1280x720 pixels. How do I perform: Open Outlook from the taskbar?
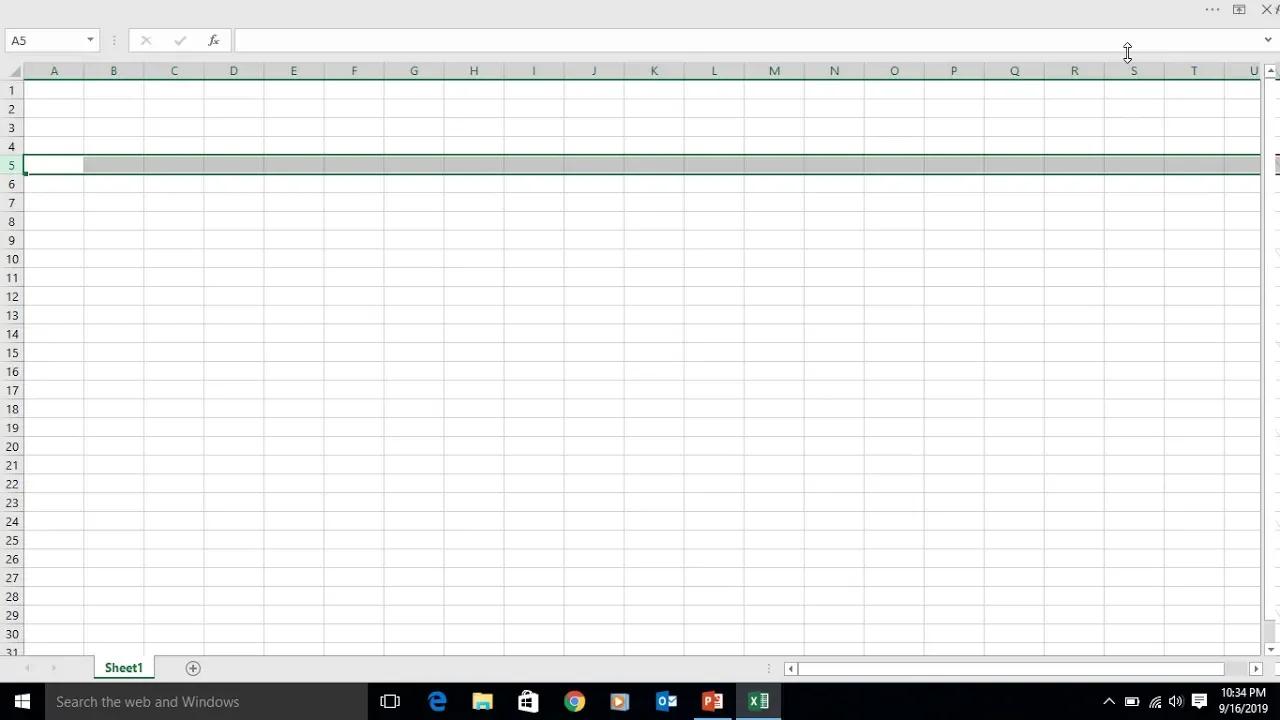[666, 701]
